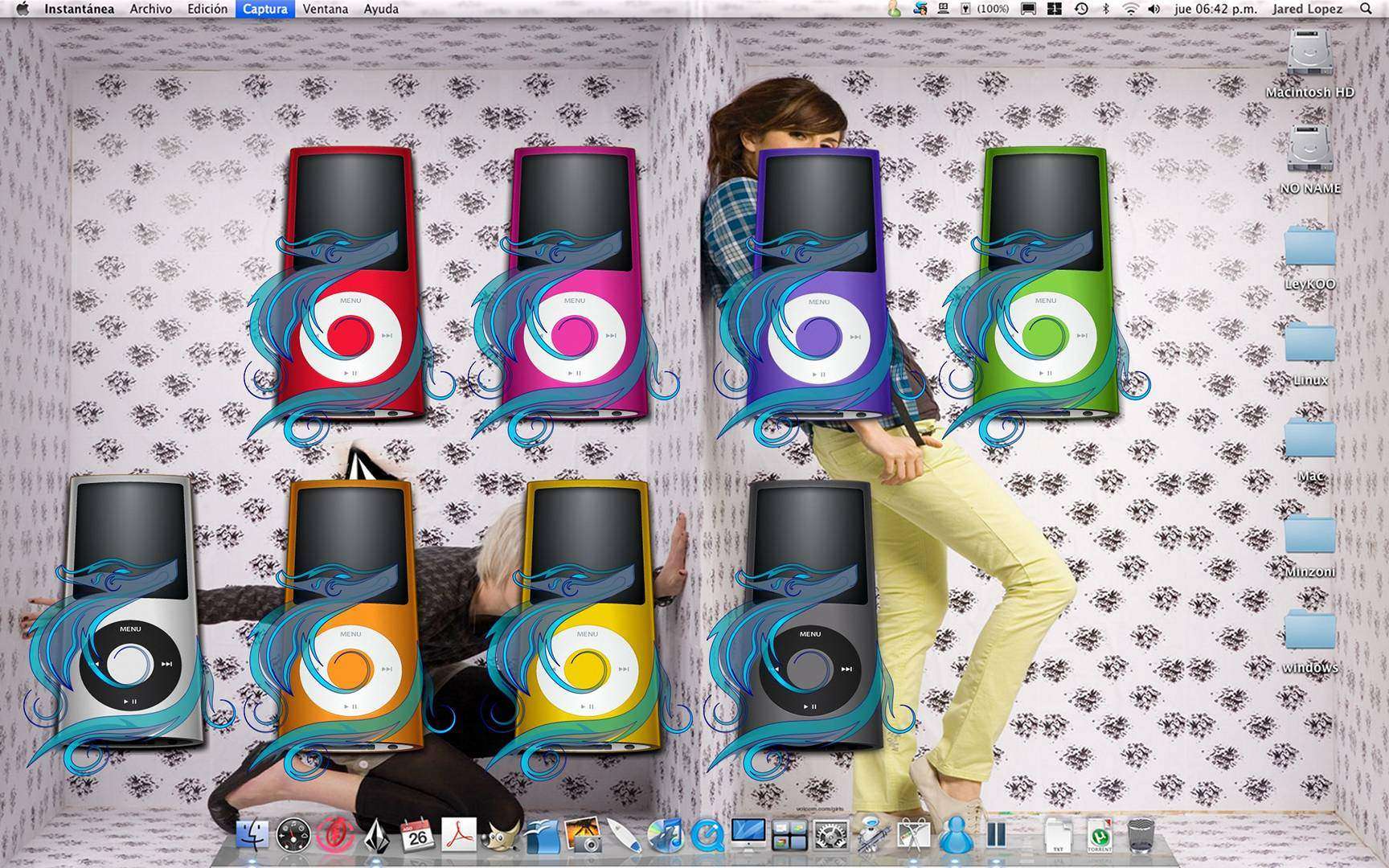Launch GIMP from the dock

coord(500,837)
